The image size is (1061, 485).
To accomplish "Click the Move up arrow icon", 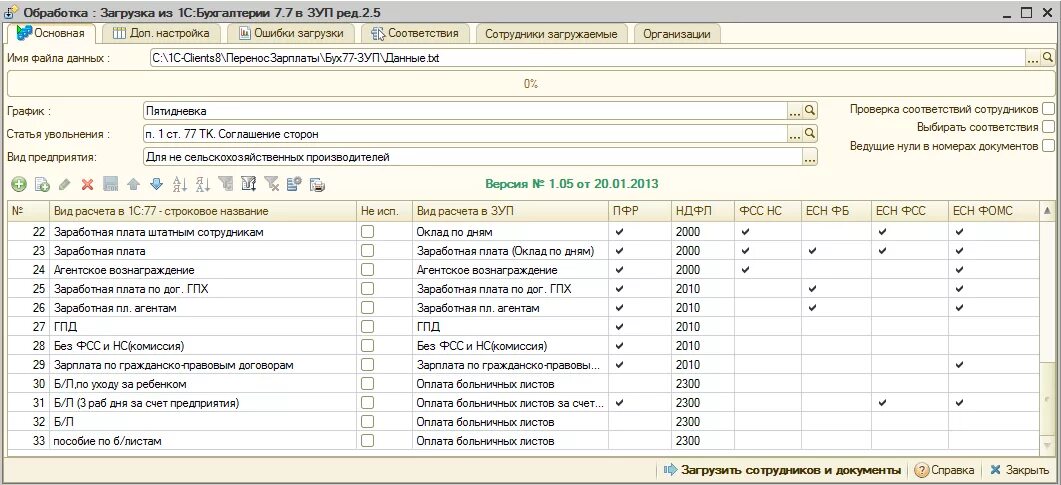I will tap(133, 184).
